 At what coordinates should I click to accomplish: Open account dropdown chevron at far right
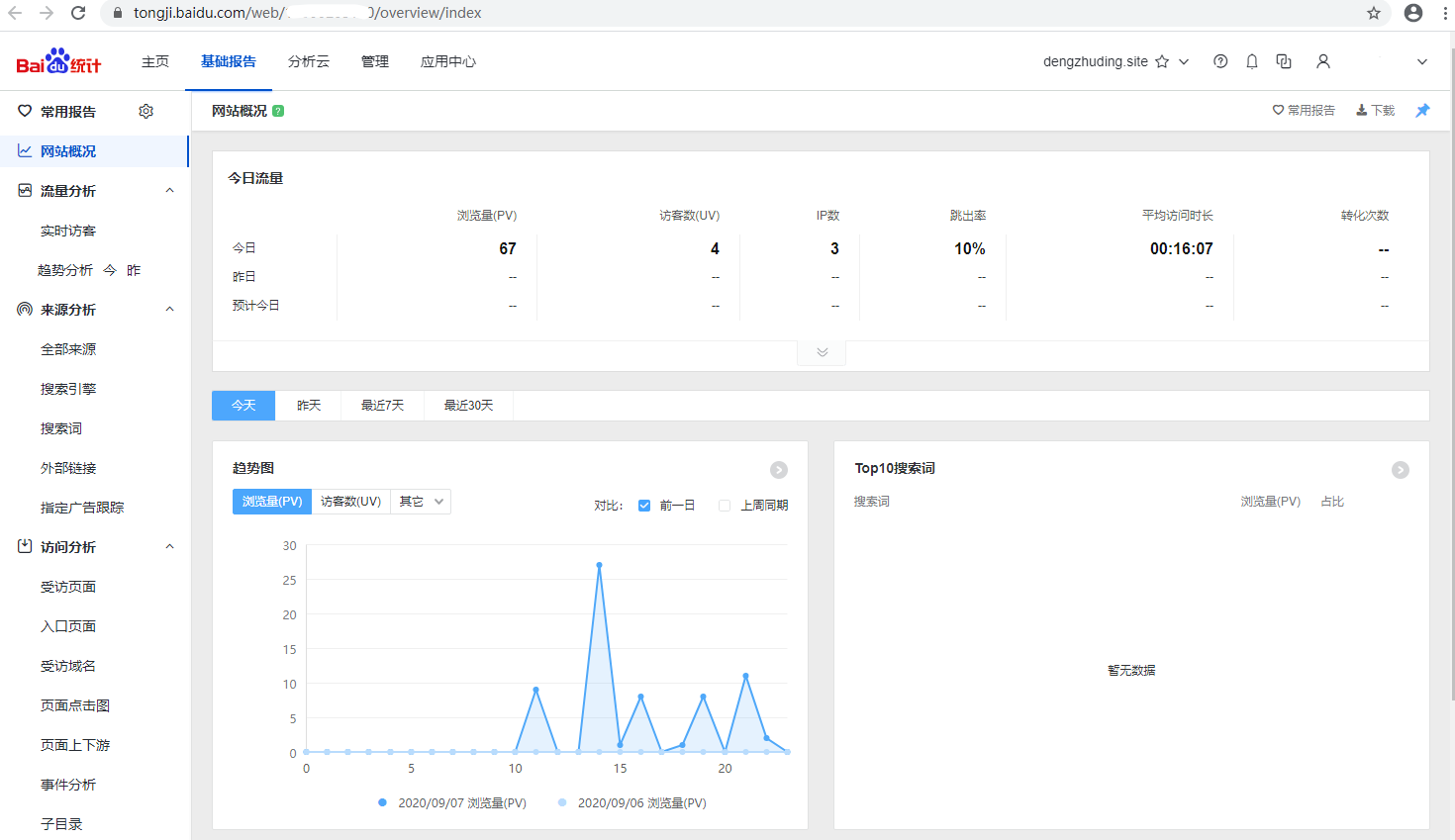(1422, 61)
